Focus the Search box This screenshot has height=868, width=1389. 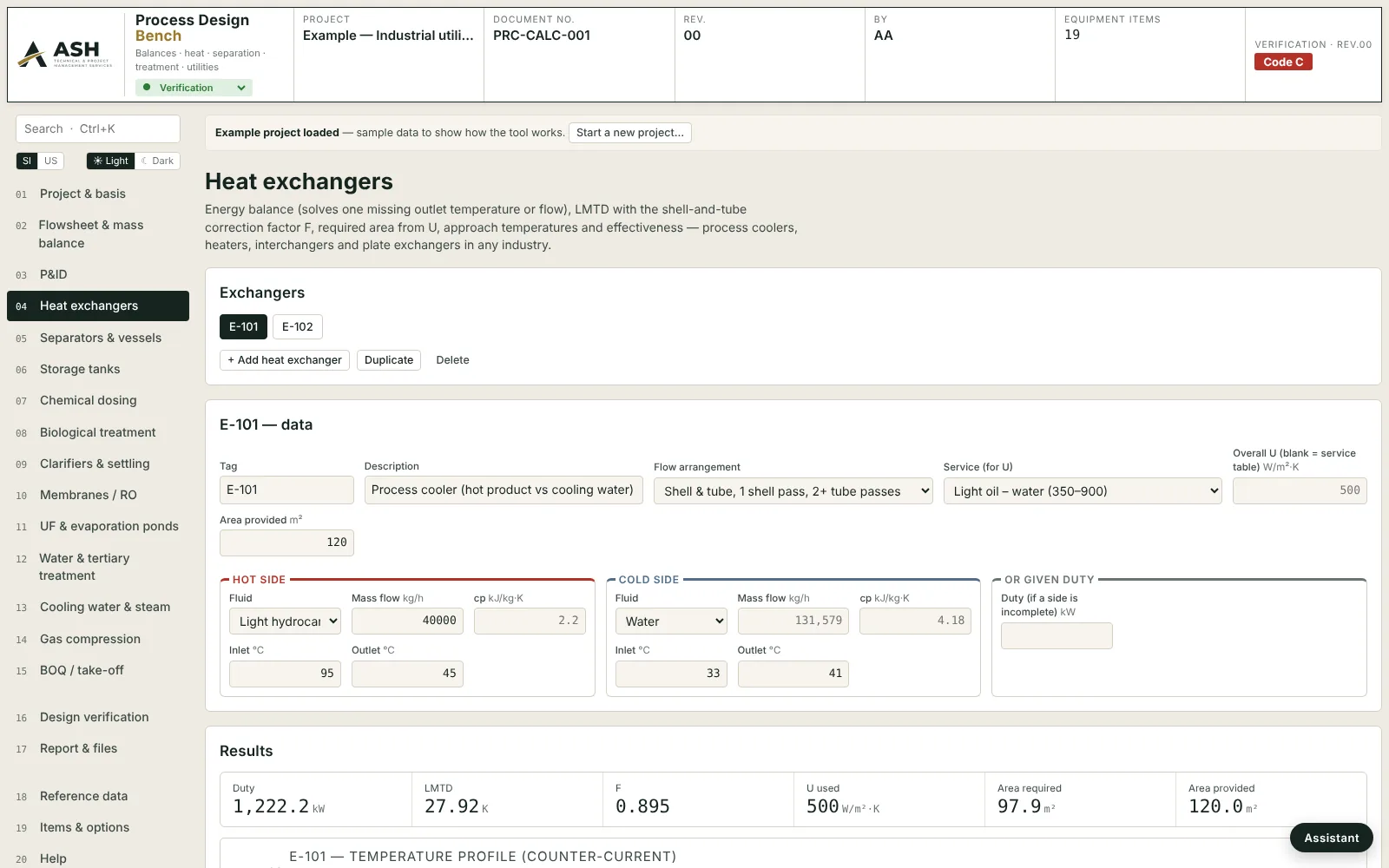click(98, 128)
